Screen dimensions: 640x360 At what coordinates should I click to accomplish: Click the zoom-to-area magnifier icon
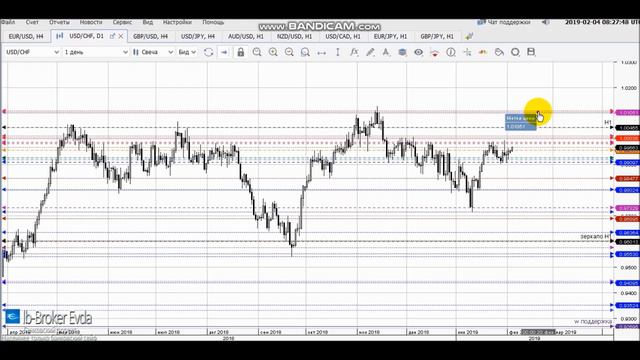pos(305,52)
